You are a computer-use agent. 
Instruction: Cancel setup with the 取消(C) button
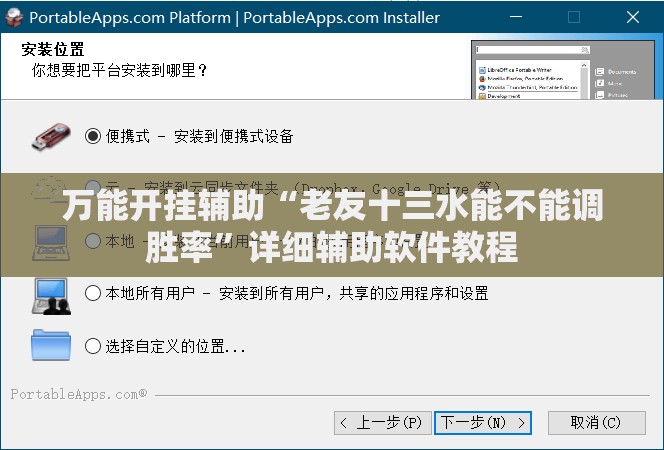597,422
